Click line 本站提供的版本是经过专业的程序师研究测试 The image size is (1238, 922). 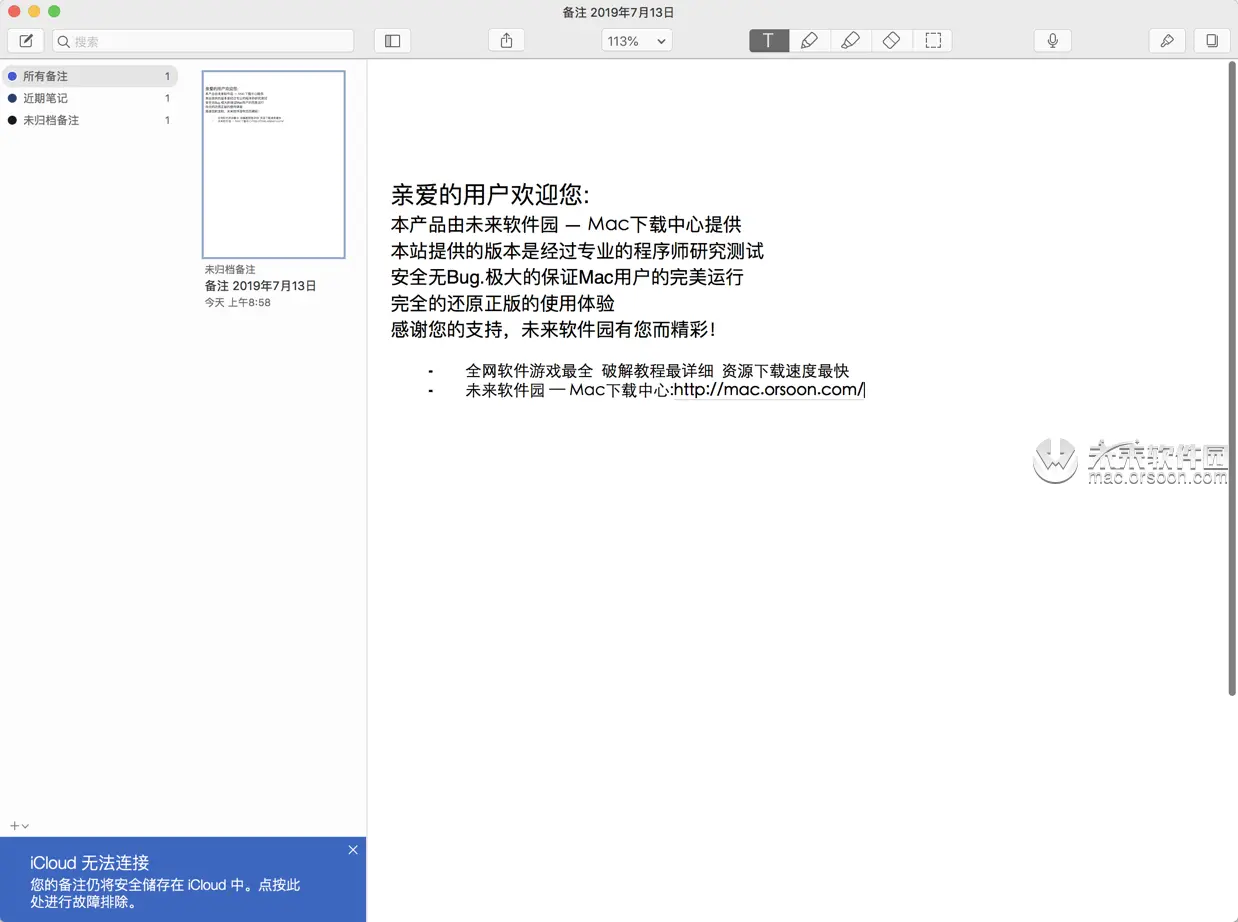tap(577, 251)
